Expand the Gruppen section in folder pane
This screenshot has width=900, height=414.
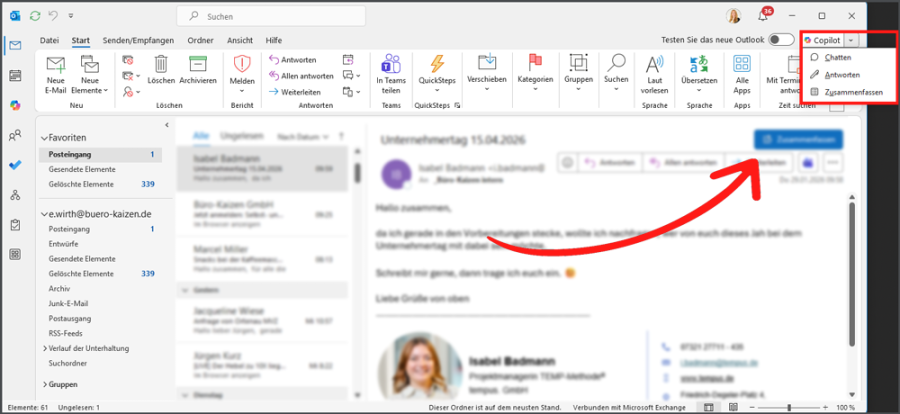[45, 384]
